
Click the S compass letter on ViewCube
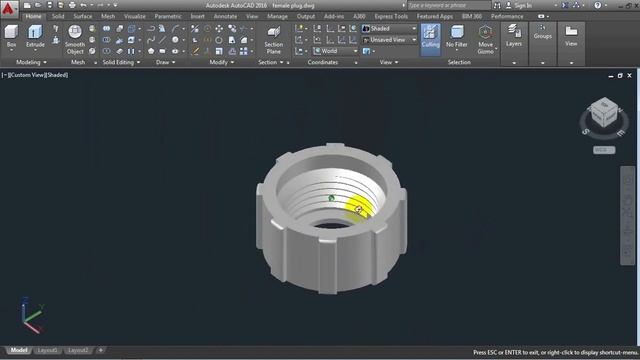point(585,131)
